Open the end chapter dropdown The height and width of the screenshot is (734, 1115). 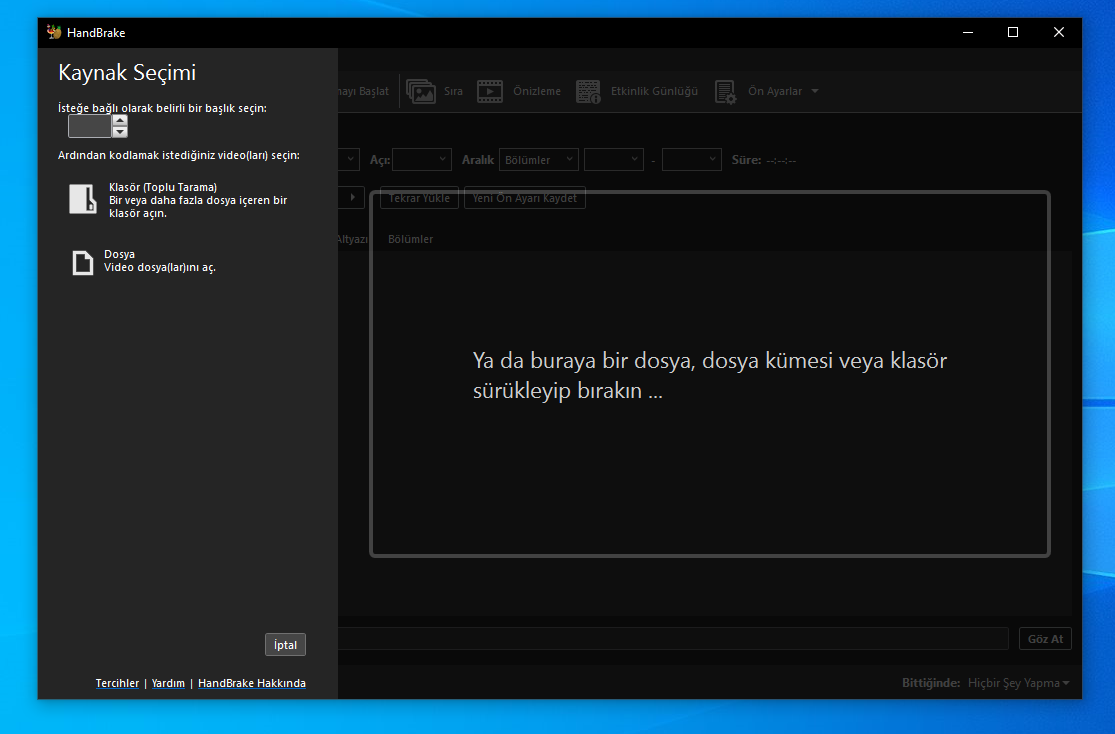click(692, 159)
